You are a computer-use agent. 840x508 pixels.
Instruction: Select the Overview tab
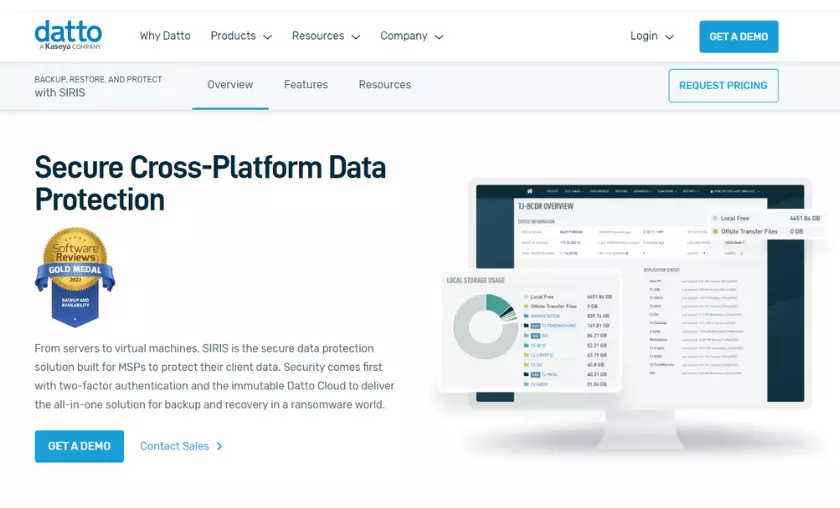(230, 85)
